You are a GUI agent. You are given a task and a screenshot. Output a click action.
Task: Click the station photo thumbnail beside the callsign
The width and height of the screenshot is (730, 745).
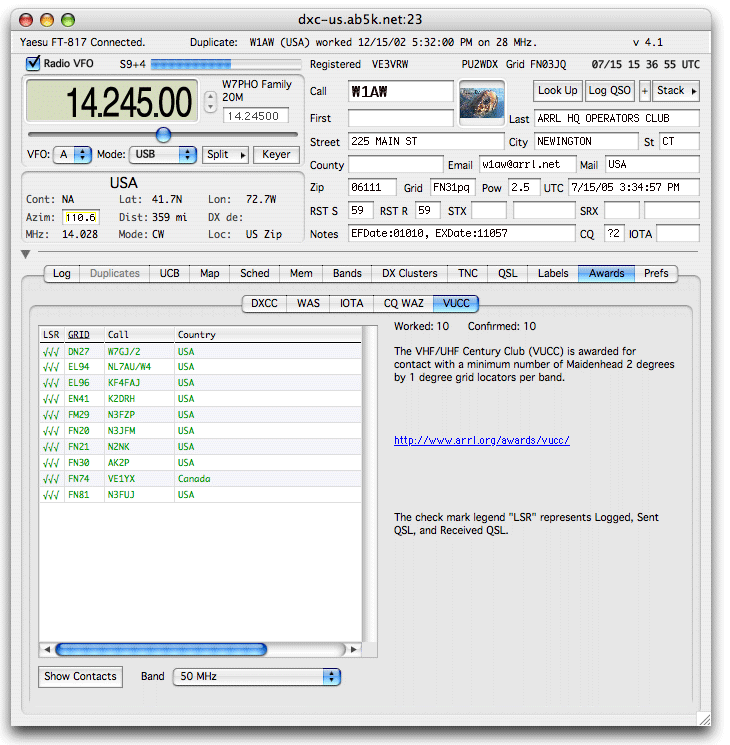pyautogui.click(x=482, y=102)
